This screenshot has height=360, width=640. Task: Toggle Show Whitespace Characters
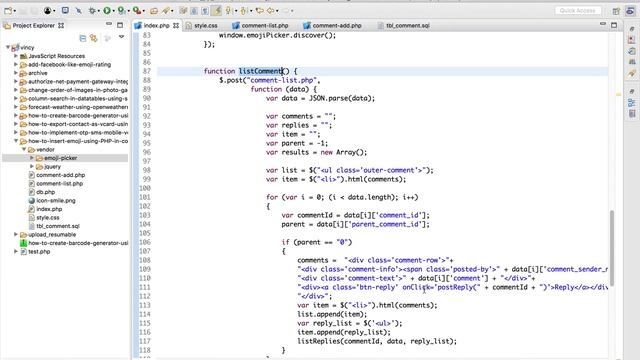point(205,11)
